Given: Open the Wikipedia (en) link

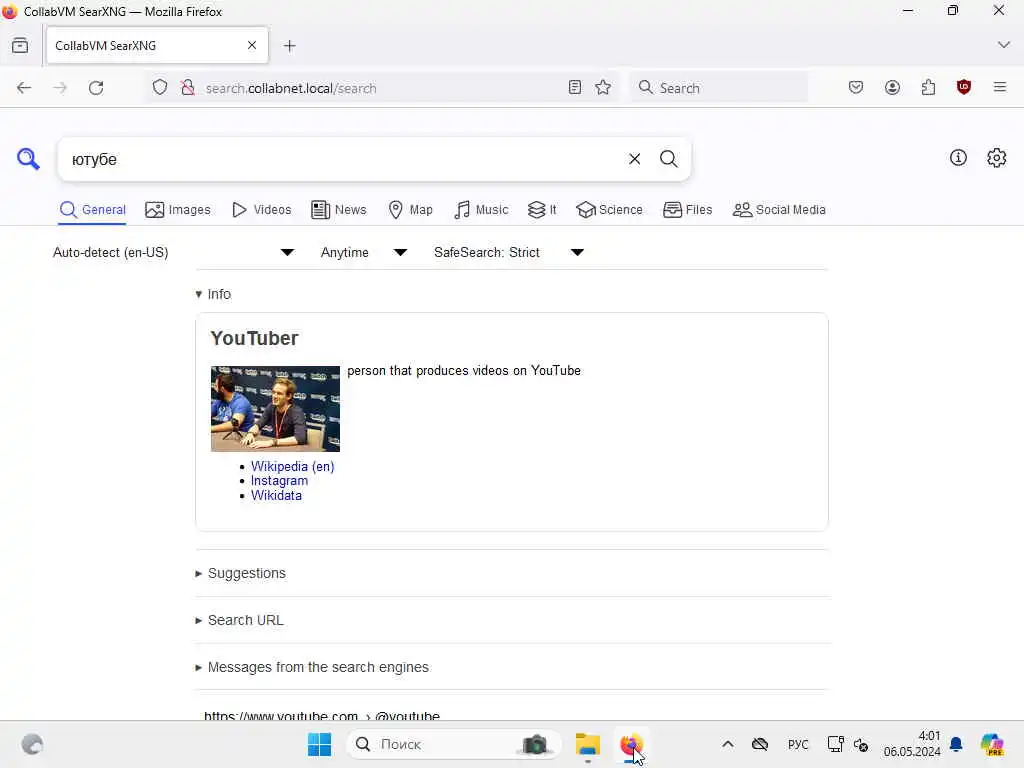Looking at the screenshot, I should click(x=293, y=466).
